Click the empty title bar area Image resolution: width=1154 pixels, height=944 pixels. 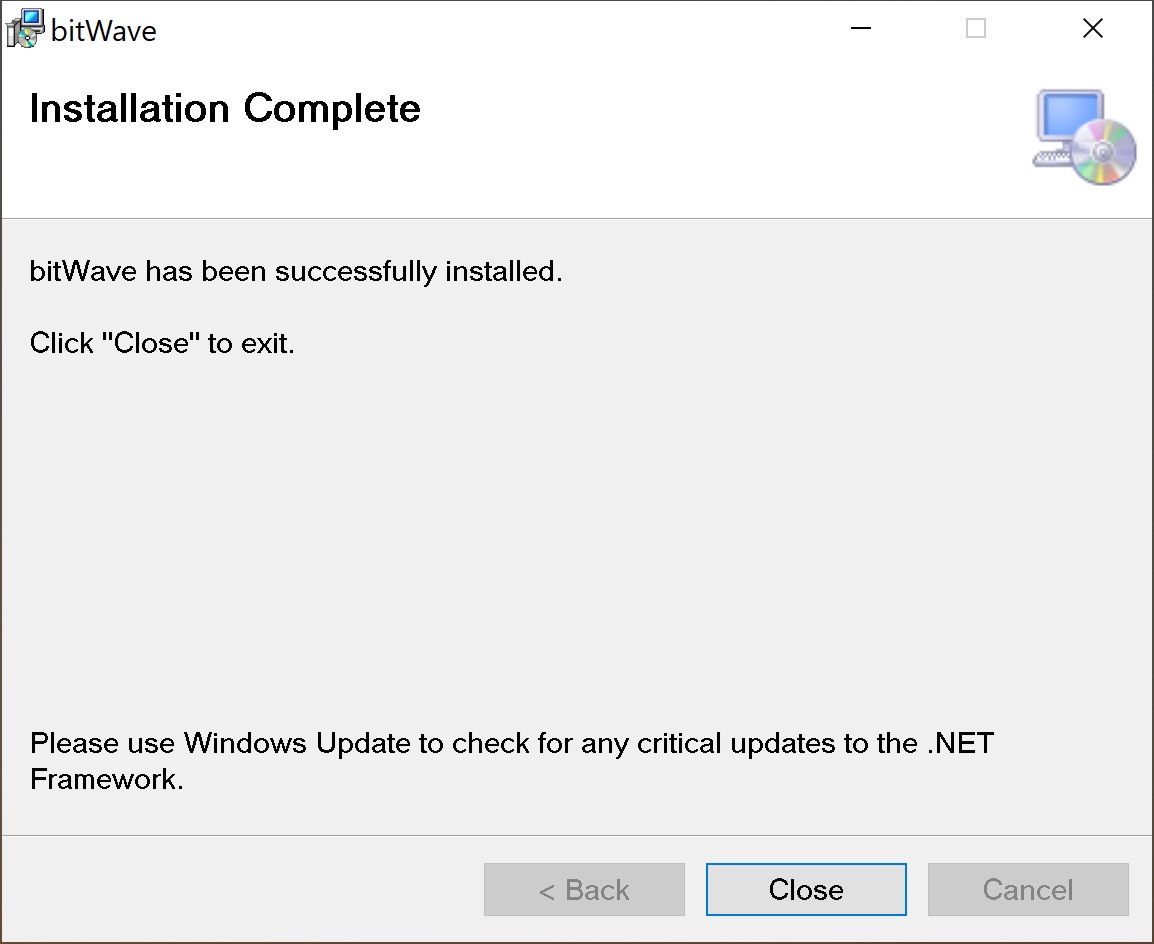[500, 29]
